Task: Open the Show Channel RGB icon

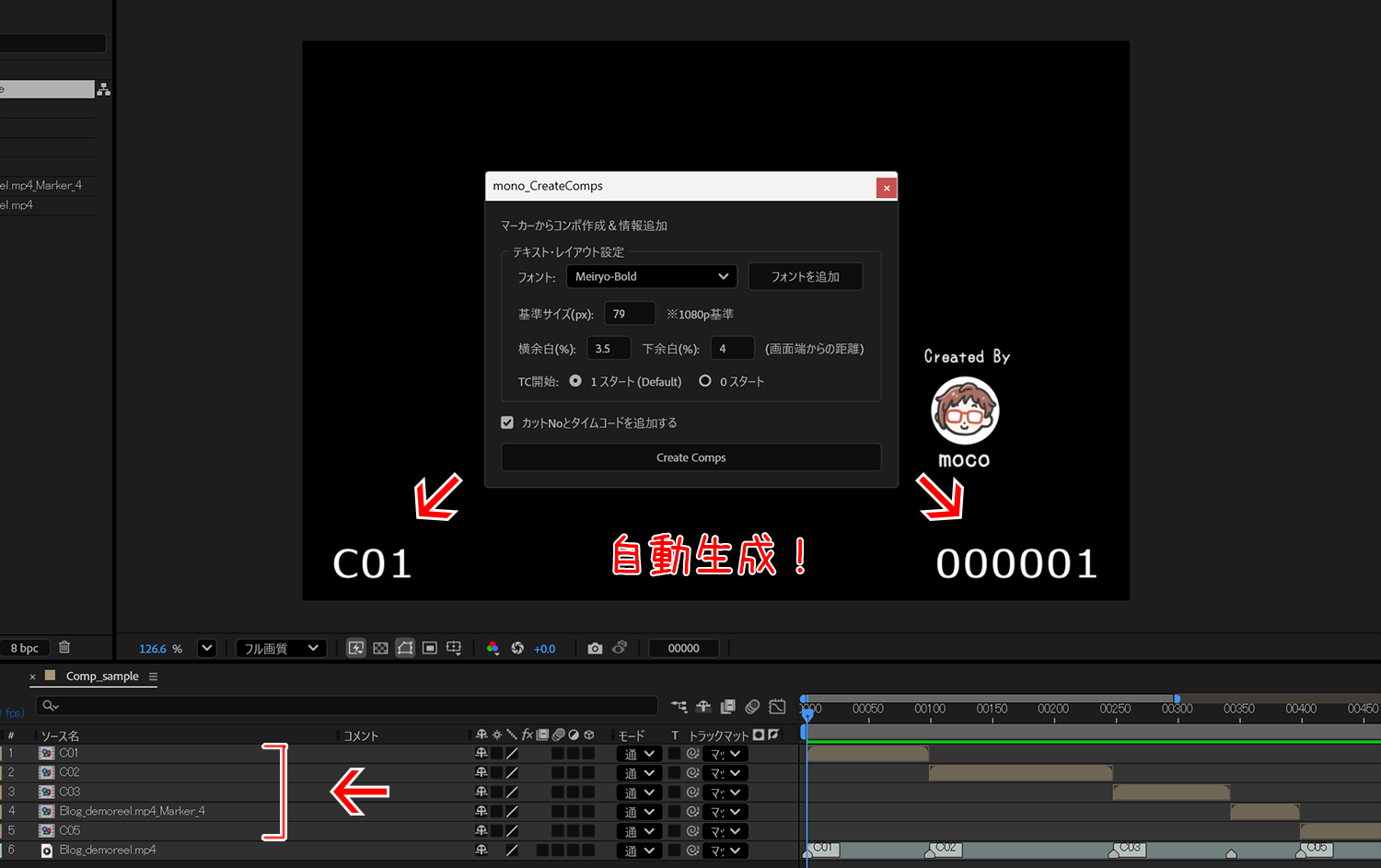Action: click(493, 648)
